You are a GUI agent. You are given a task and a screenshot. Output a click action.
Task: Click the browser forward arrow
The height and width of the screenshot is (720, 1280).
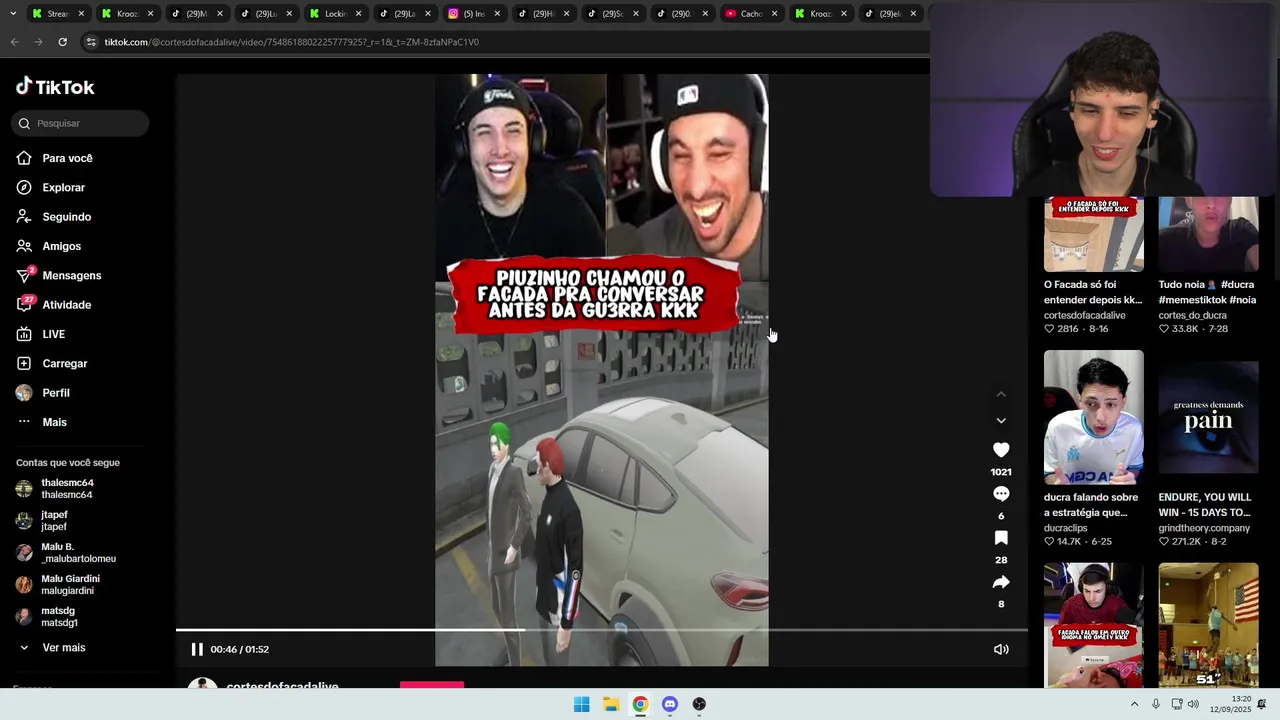tap(38, 42)
